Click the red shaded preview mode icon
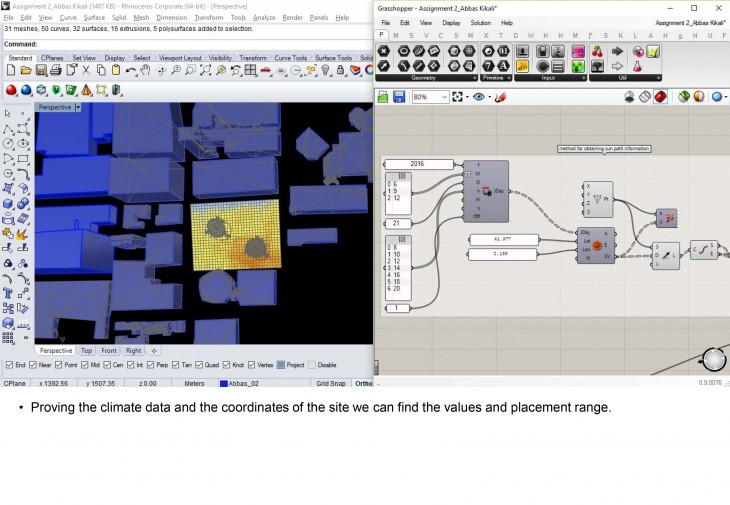The width and height of the screenshot is (730, 505). pyautogui.click(x=660, y=97)
